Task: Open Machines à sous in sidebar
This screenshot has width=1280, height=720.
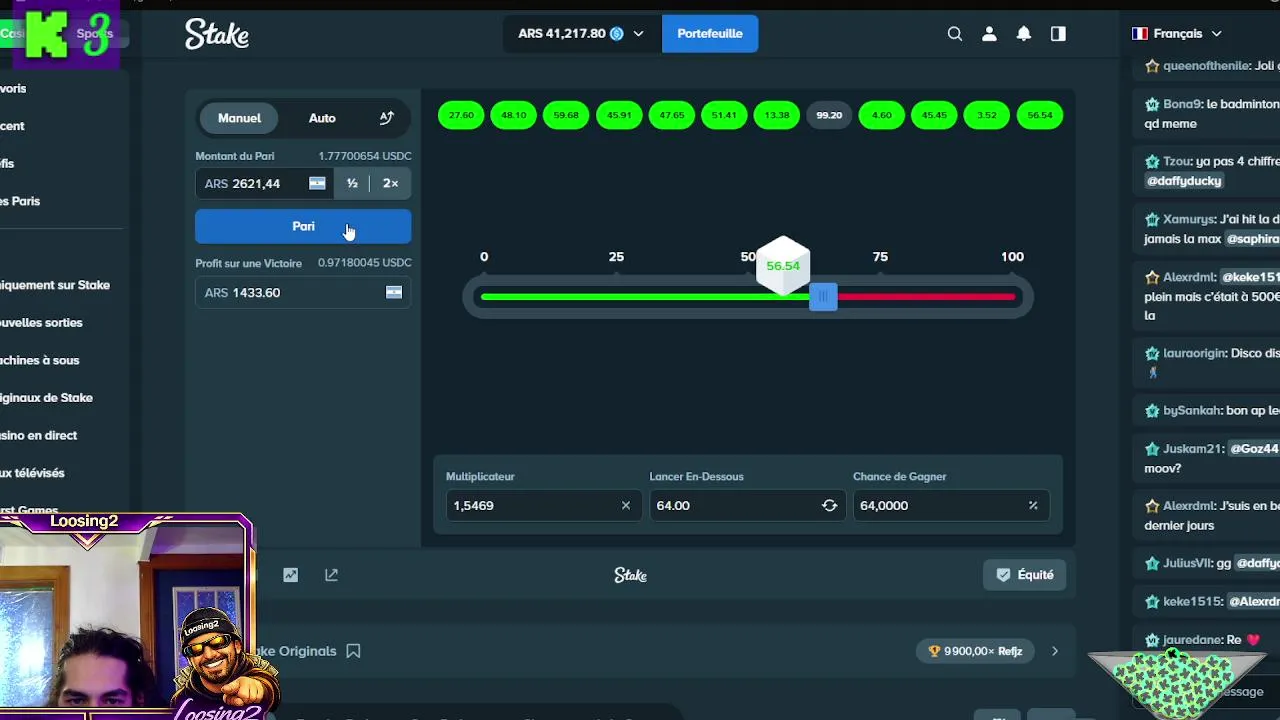Action: click(40, 360)
